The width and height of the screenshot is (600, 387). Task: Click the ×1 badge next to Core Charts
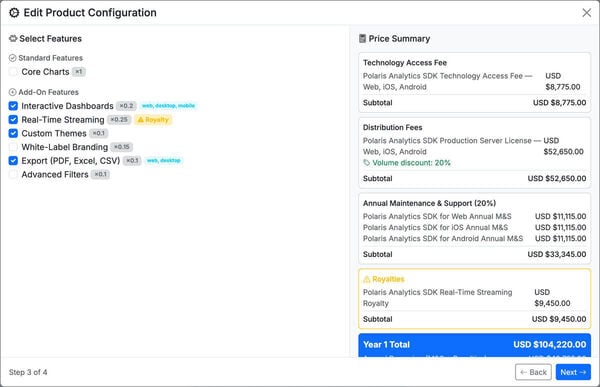79,72
